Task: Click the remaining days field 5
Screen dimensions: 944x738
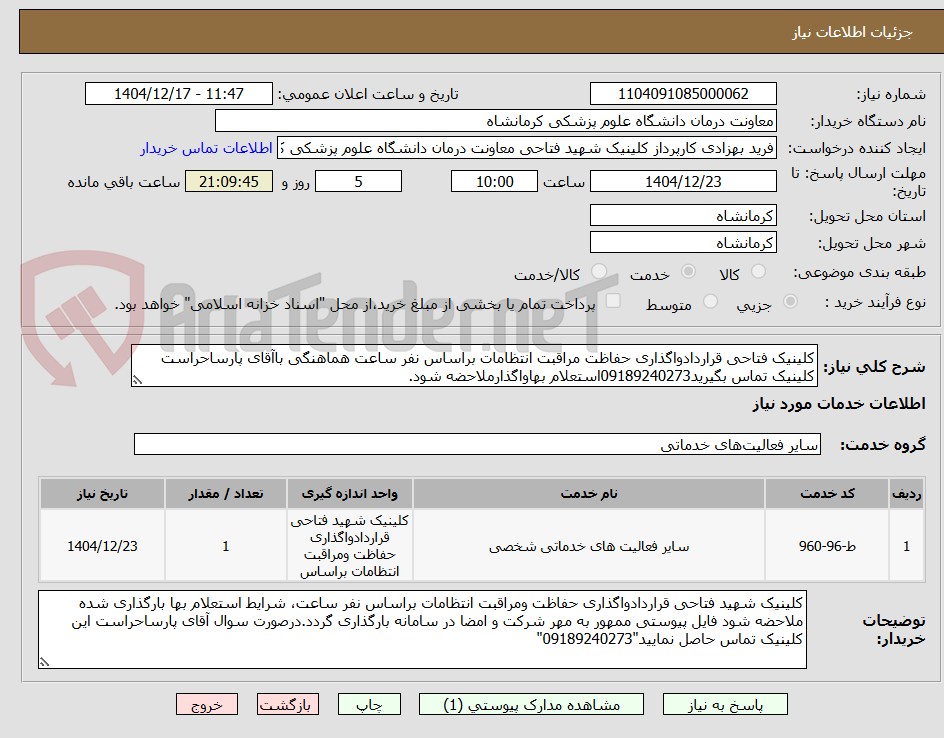Action: (x=358, y=181)
